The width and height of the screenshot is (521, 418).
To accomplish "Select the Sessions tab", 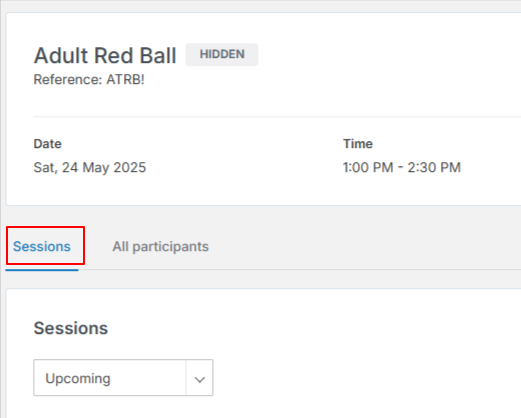I will 42,247.
